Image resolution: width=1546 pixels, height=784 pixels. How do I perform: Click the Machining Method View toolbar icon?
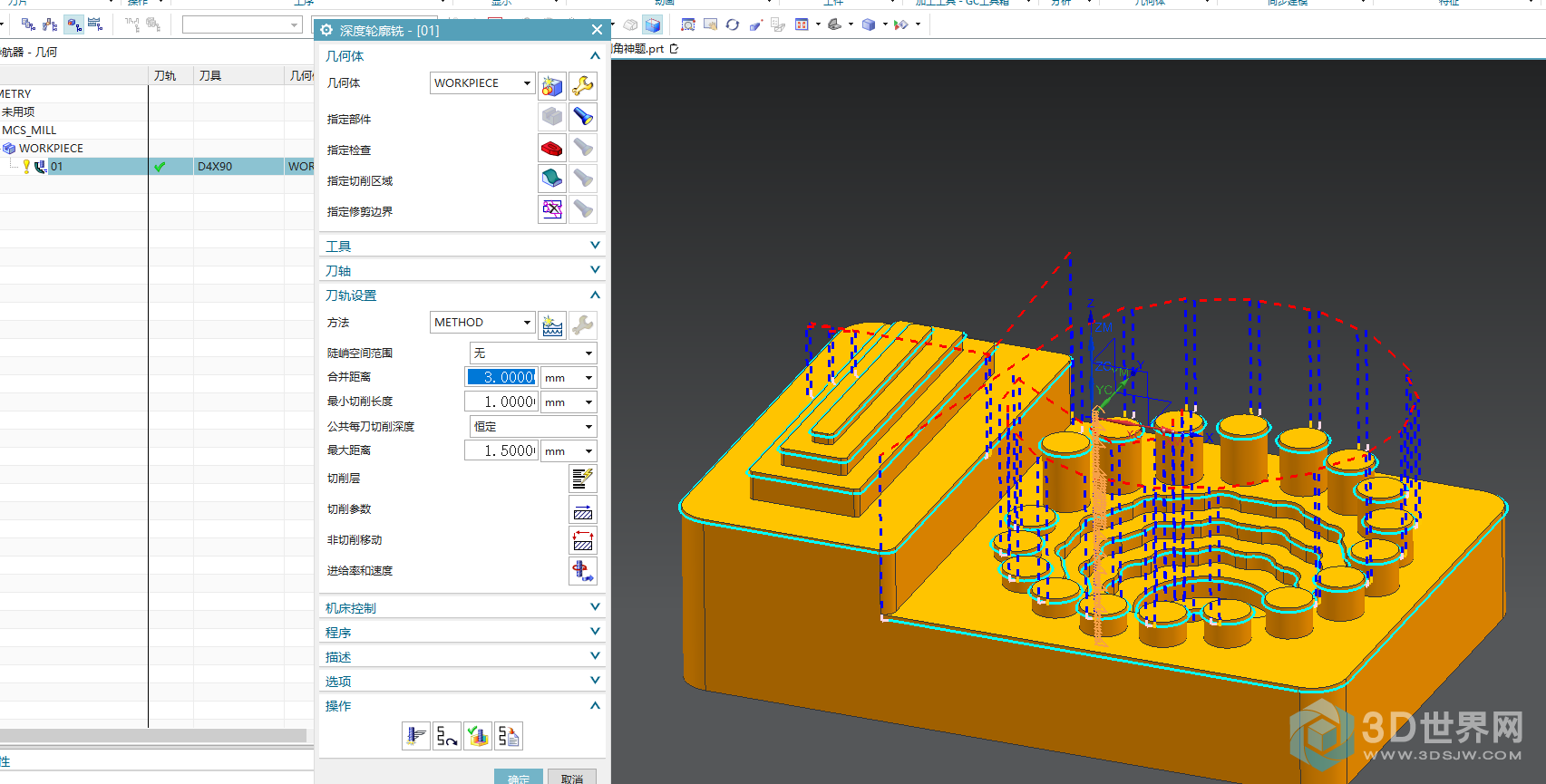pyautogui.click(x=95, y=24)
